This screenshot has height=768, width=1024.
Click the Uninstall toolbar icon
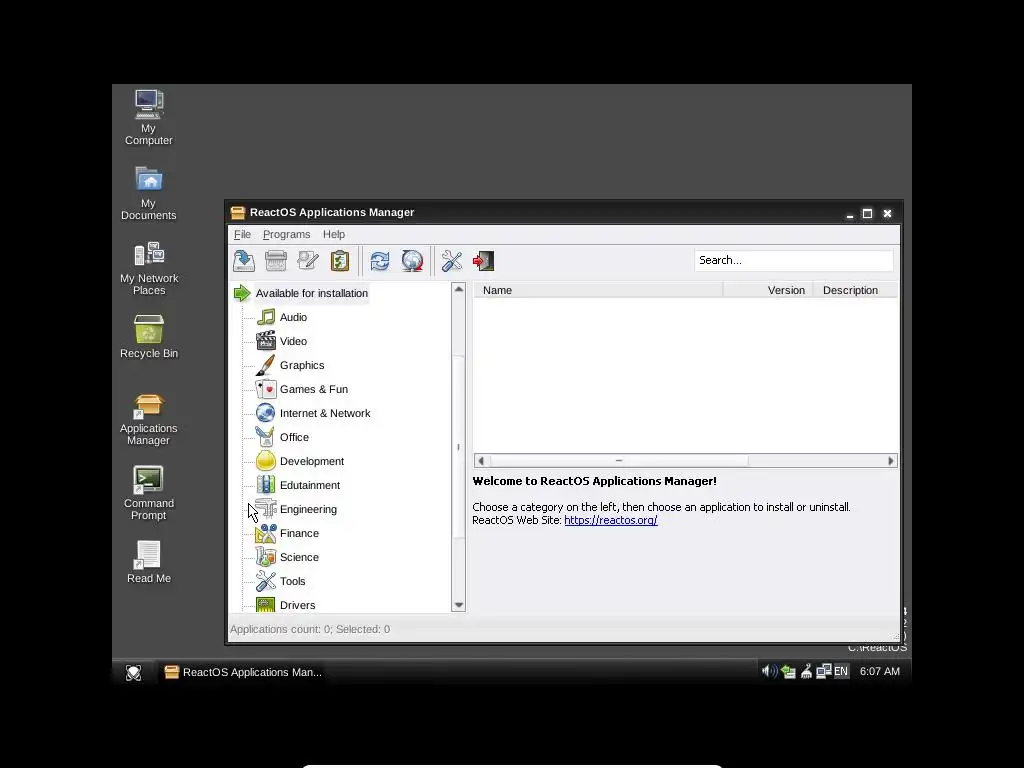point(276,261)
